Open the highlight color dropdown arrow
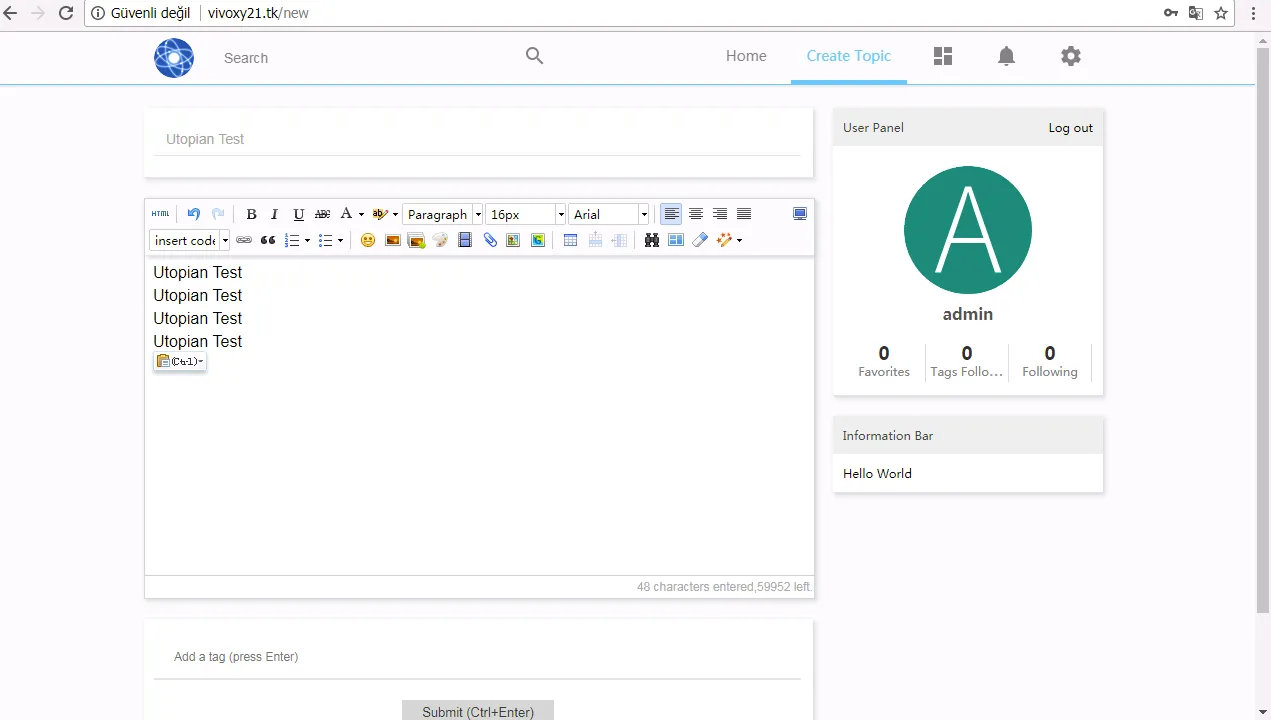 (395, 214)
